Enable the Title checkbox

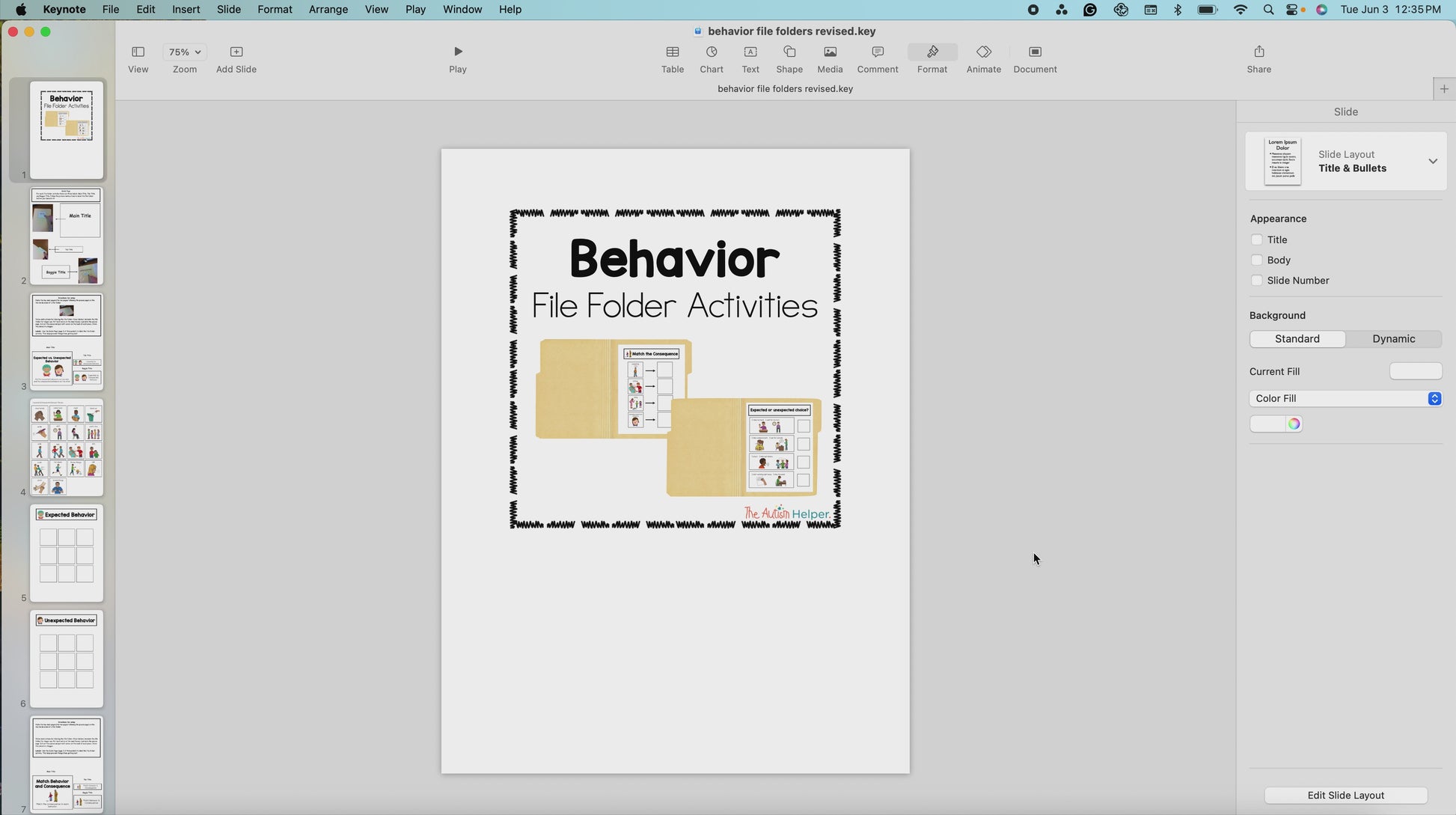coord(1257,240)
